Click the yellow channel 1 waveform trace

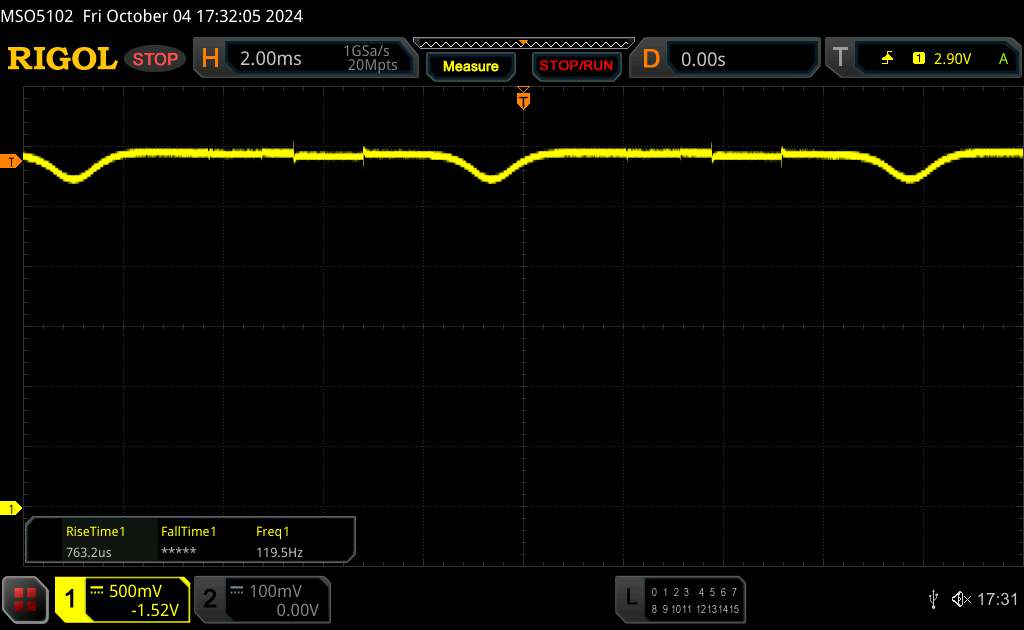coord(523,161)
